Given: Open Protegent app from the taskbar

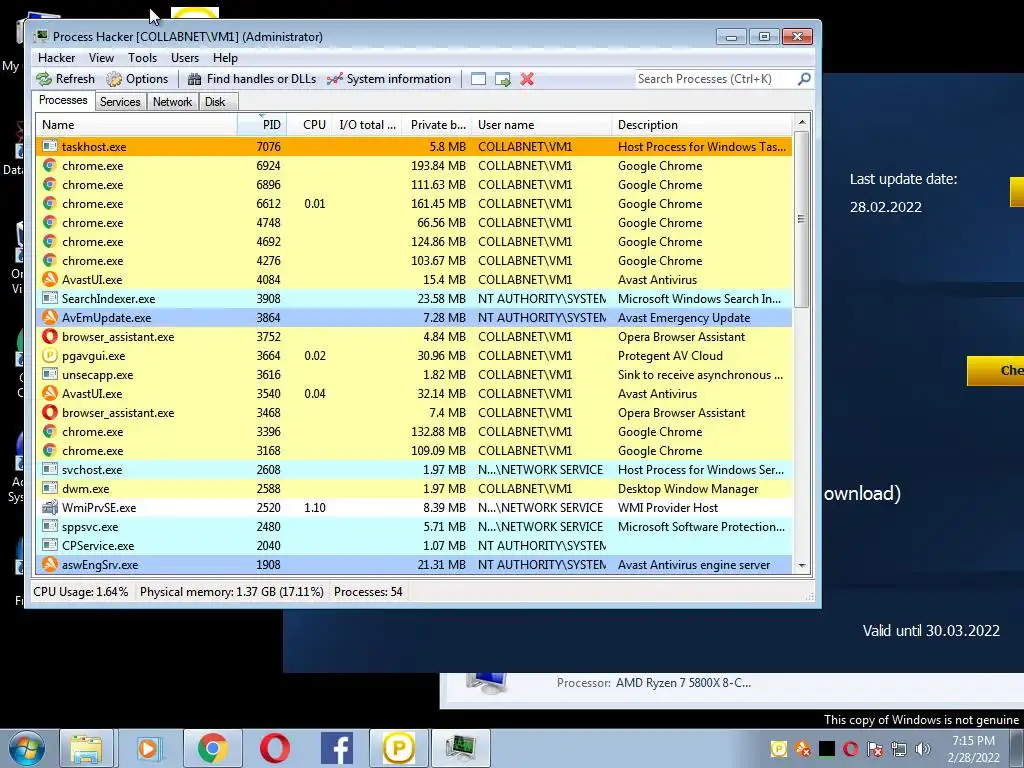Looking at the screenshot, I should click(399, 748).
